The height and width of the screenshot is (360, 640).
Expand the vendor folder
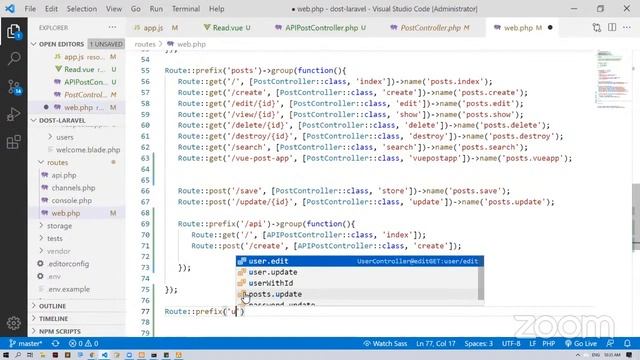[58, 251]
